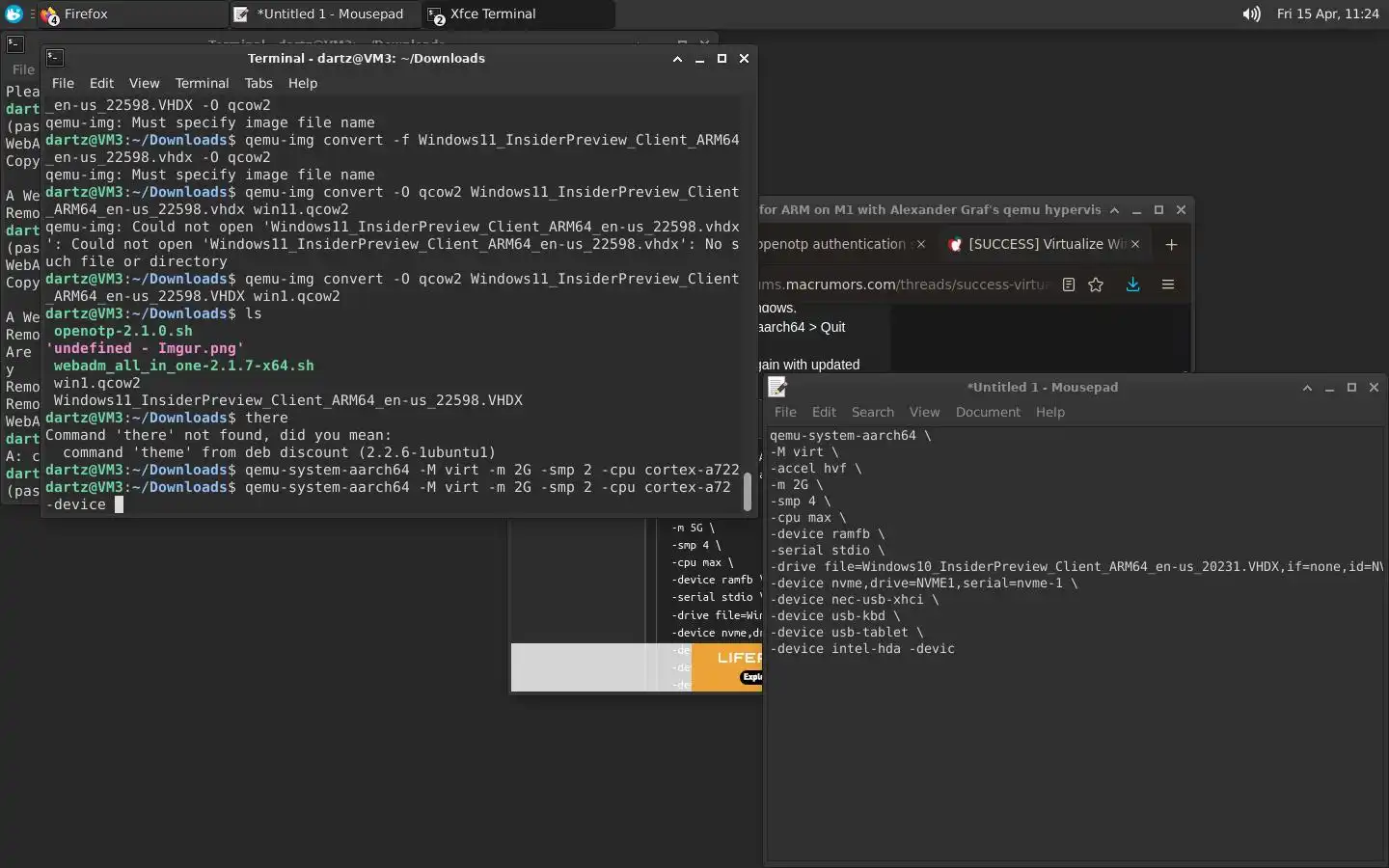1389x868 pixels.
Task: Open File menu of background Terminal
Action: 23,69
